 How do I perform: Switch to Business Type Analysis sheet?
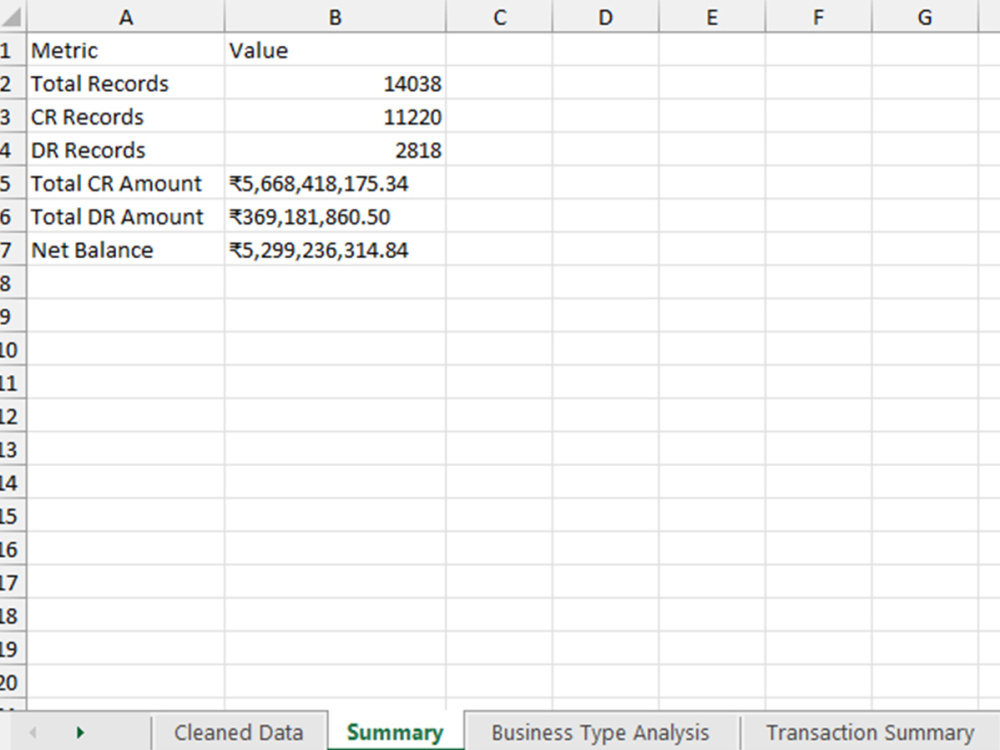pos(600,732)
